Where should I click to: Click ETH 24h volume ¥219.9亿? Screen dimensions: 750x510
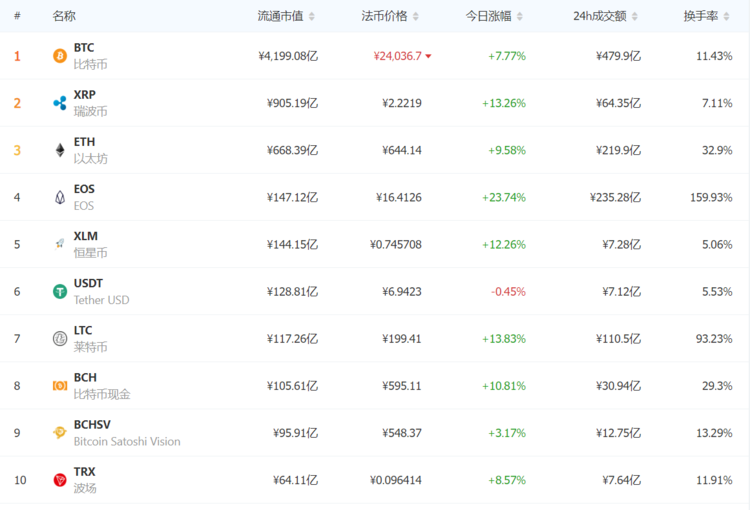[x=618, y=150]
